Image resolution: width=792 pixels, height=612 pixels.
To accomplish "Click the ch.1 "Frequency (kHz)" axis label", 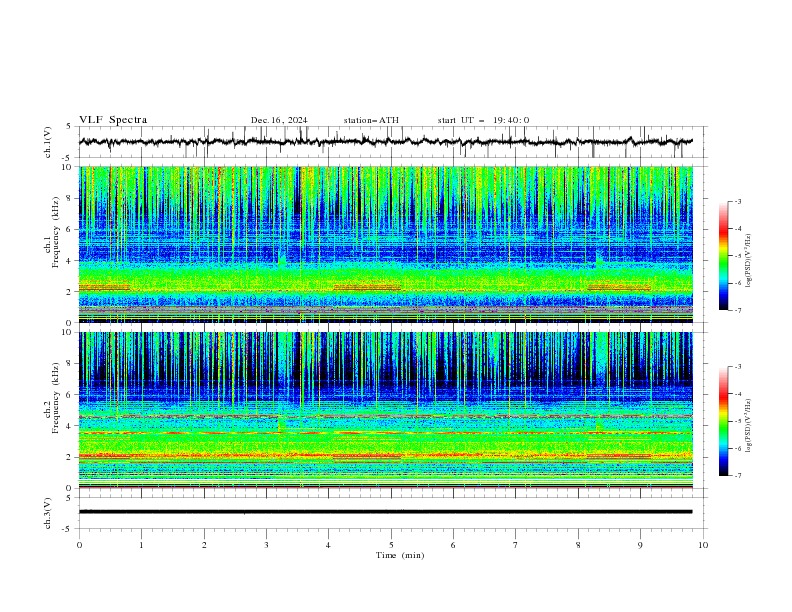I will pos(56,232).
